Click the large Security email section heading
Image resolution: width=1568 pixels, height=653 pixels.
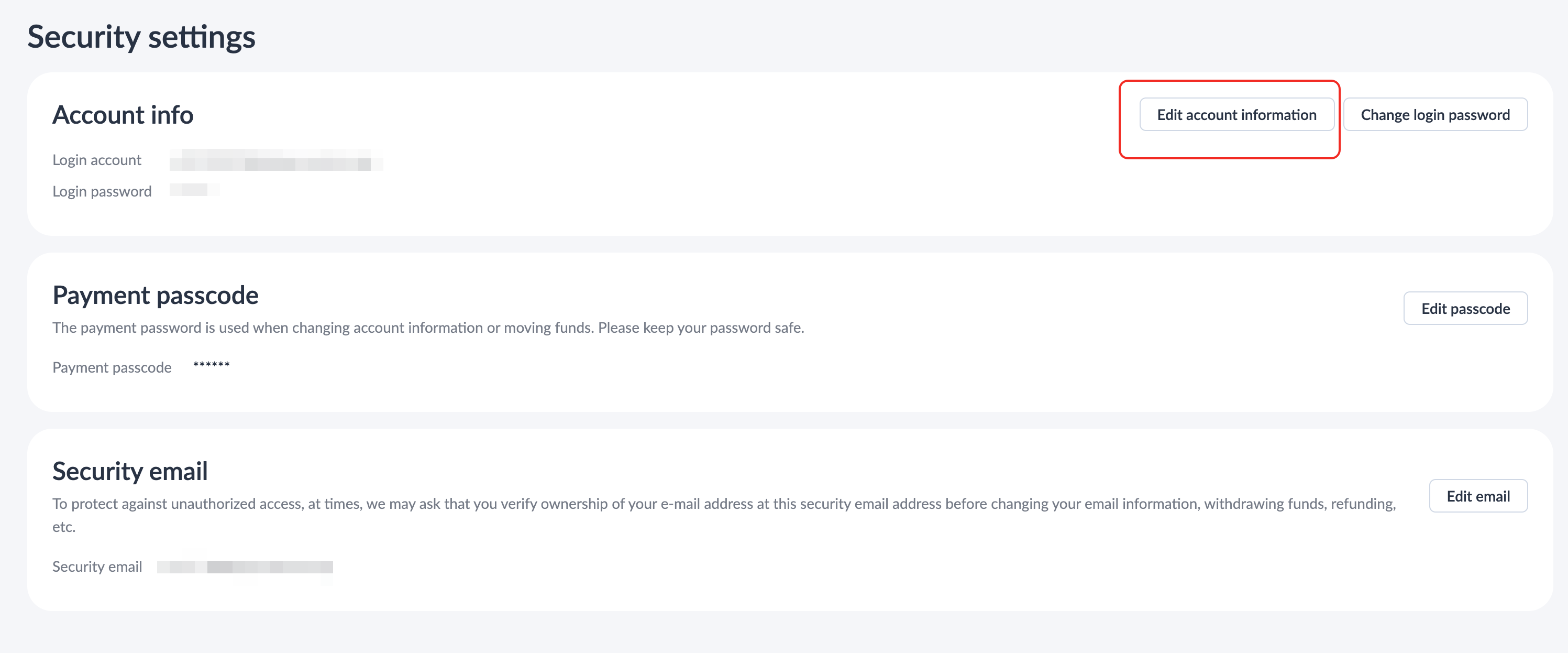click(130, 471)
